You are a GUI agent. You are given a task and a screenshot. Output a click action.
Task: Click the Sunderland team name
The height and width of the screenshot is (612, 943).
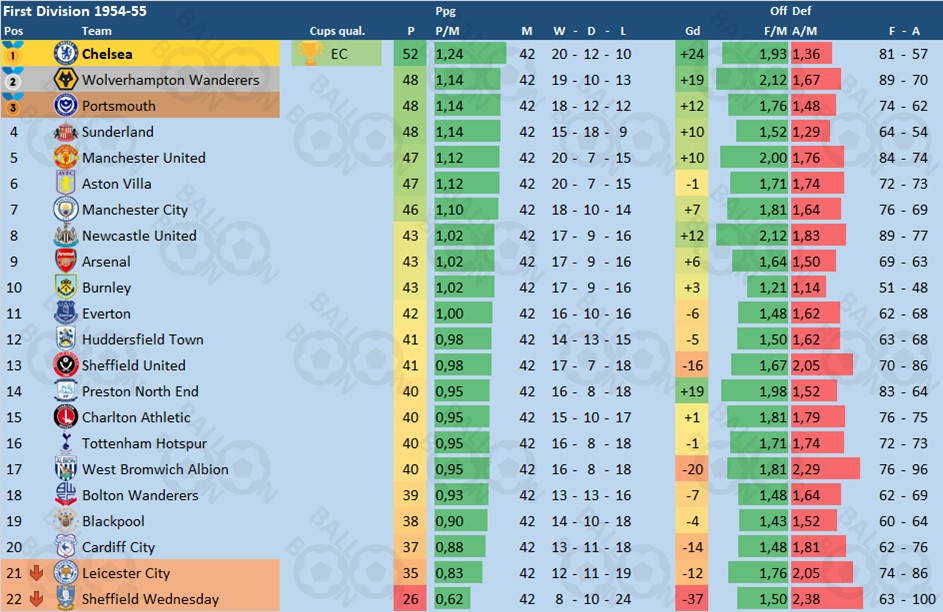click(118, 132)
